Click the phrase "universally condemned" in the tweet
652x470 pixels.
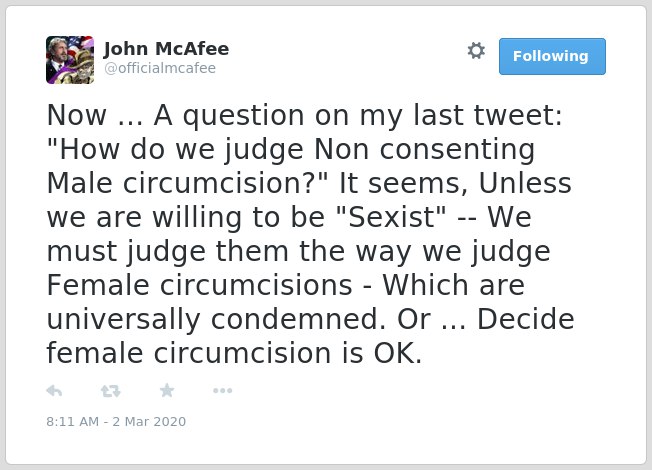(217, 319)
